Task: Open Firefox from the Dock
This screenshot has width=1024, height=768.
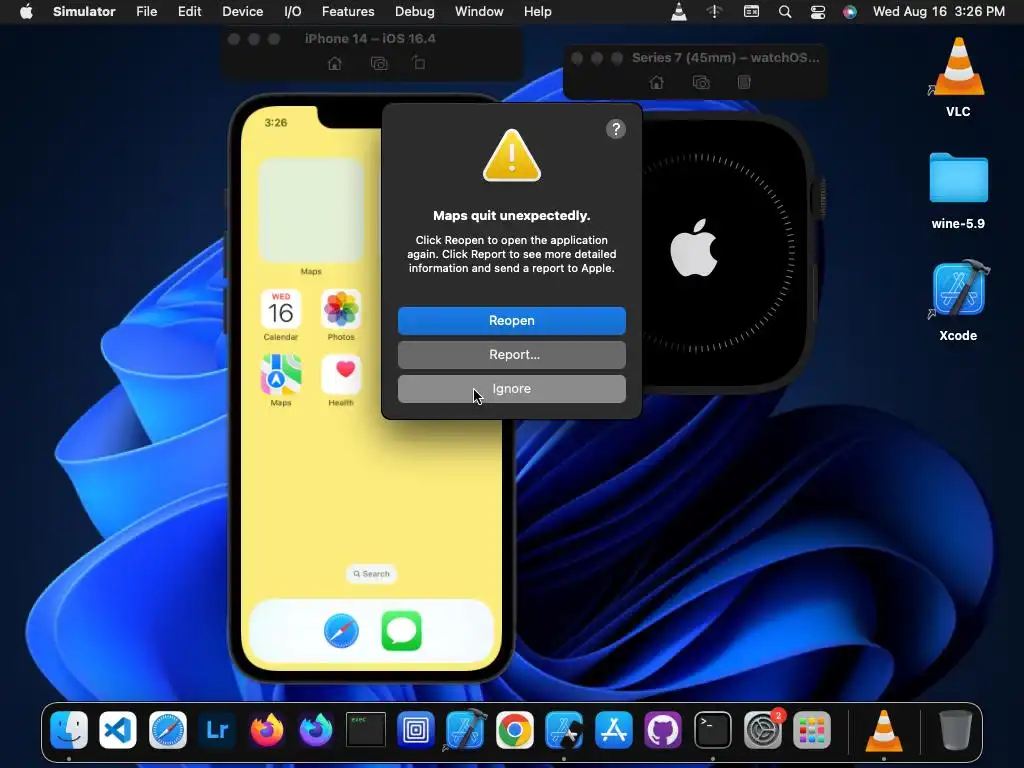Action: (267, 729)
